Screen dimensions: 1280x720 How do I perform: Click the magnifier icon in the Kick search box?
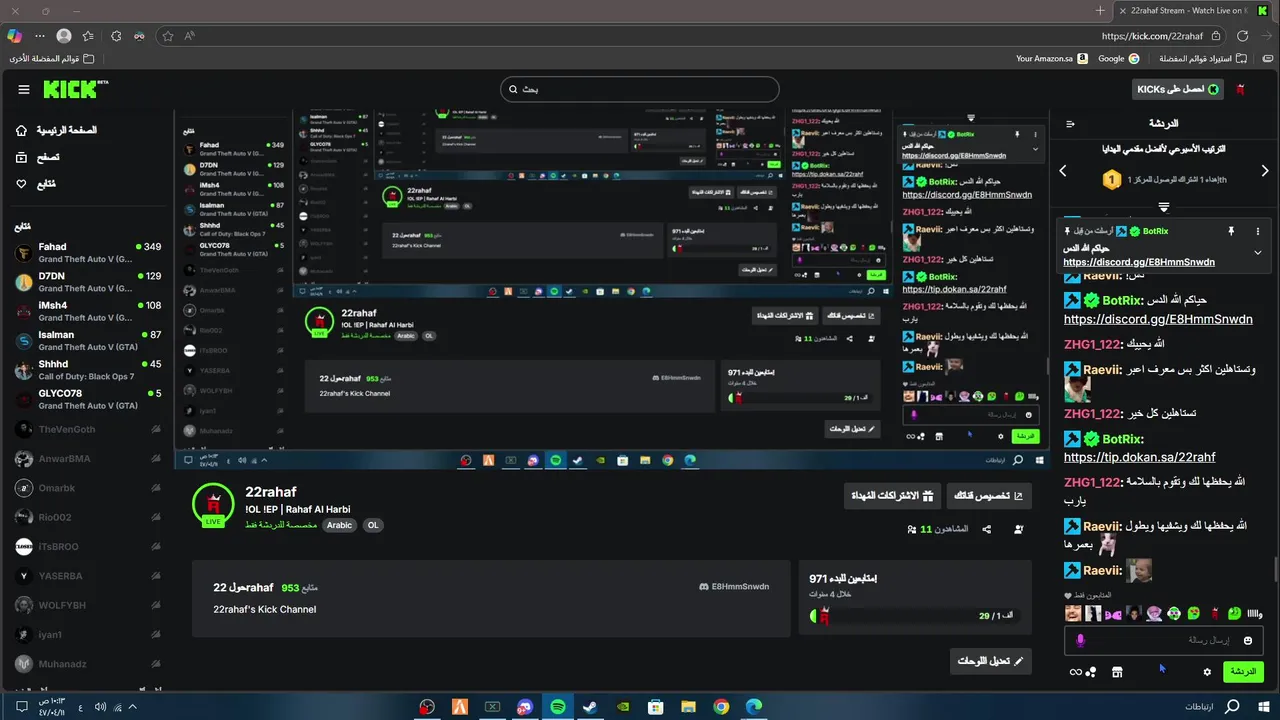pyautogui.click(x=512, y=89)
